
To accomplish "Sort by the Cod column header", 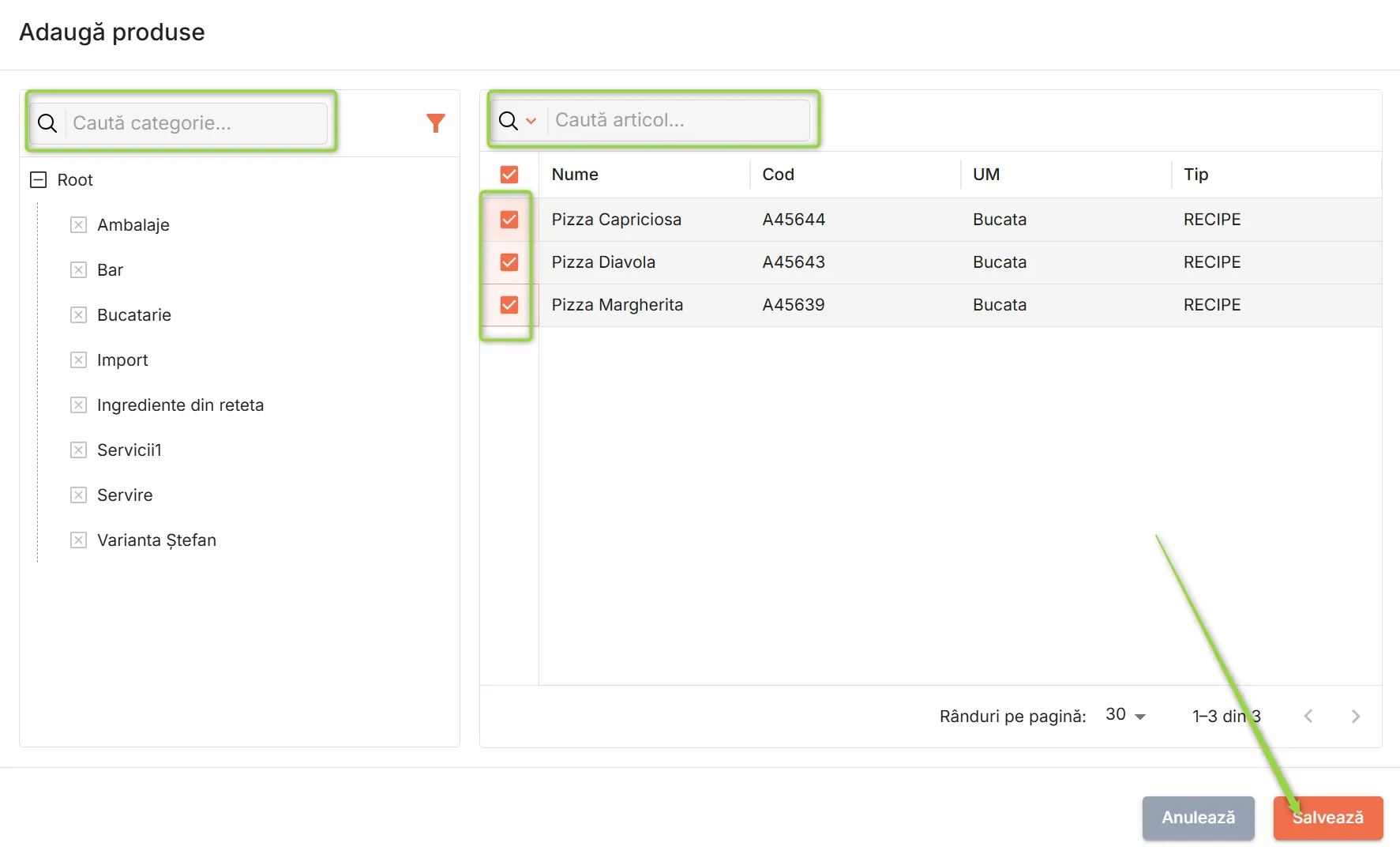I will pos(778,175).
